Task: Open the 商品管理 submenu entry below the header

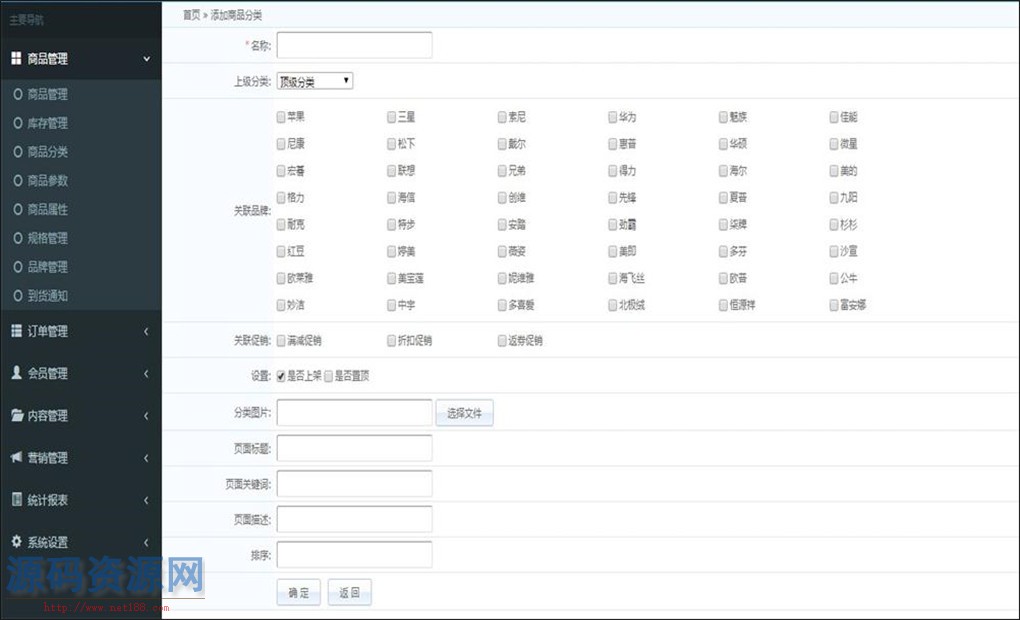Action: (47, 94)
